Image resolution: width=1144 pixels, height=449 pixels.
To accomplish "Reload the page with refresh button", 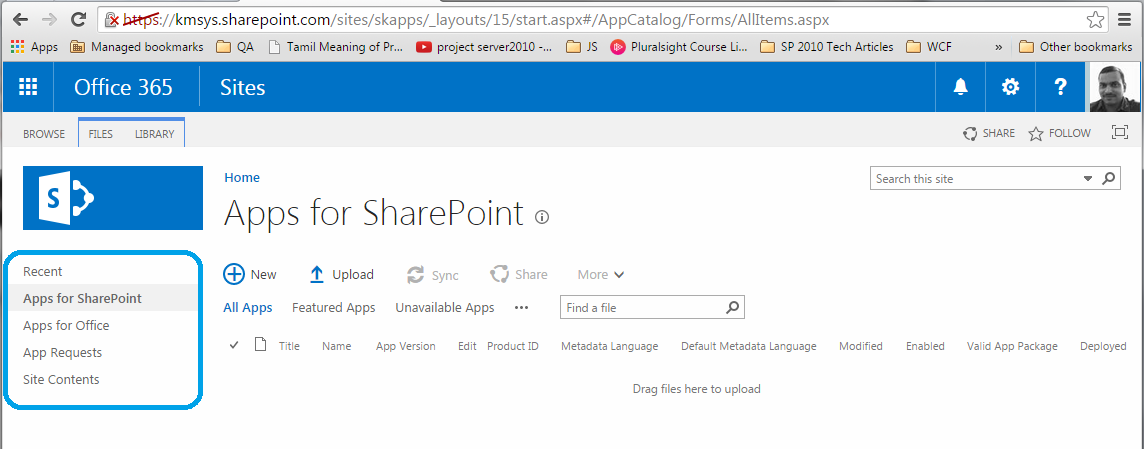I will point(78,20).
